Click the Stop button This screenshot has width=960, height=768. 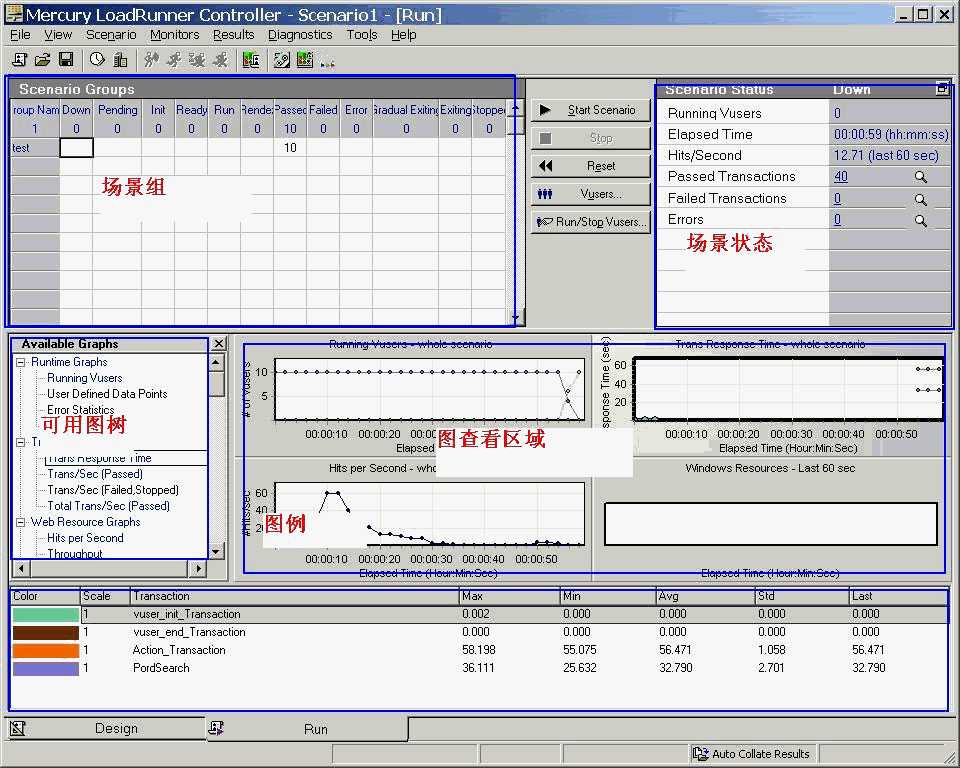(x=590, y=138)
